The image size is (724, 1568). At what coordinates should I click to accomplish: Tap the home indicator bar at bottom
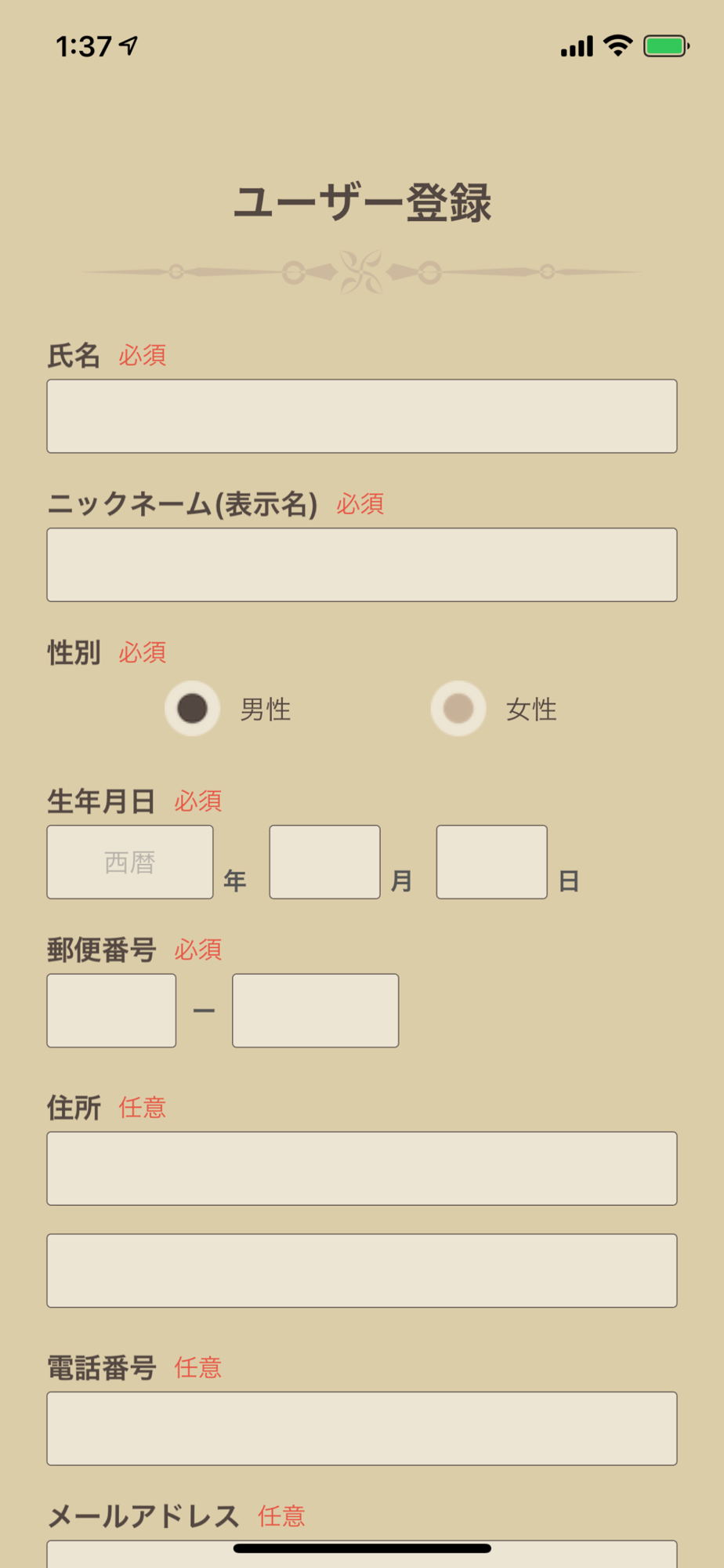click(x=362, y=1548)
